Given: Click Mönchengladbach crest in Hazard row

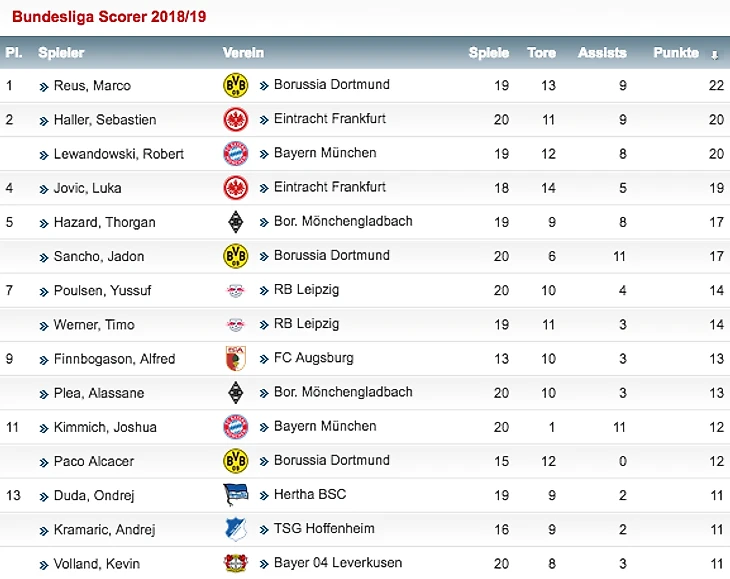Looking at the screenshot, I should pyautogui.click(x=236, y=222).
